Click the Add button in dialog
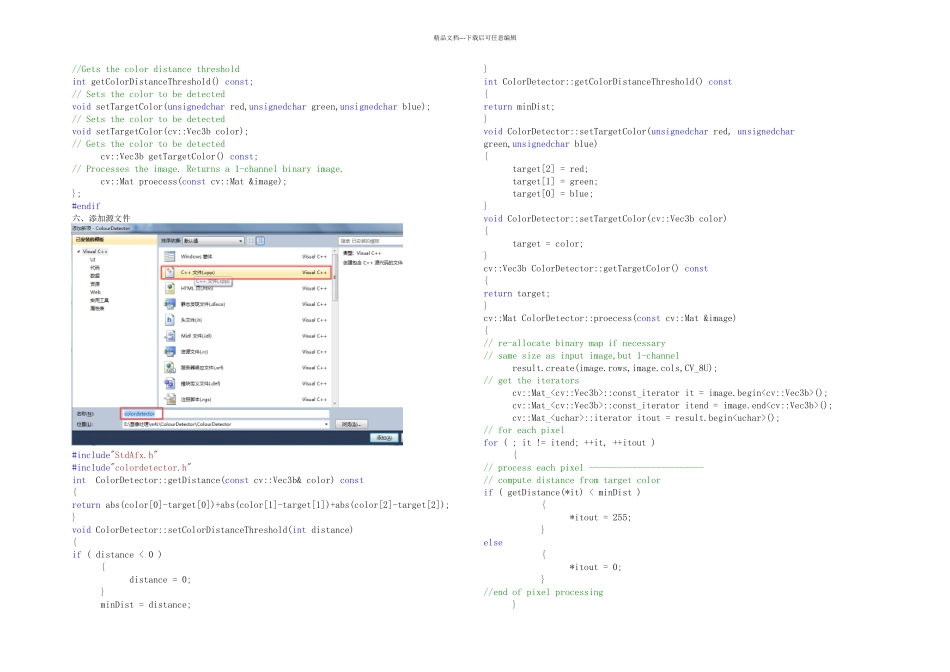The width and height of the screenshot is (950, 672). [384, 437]
